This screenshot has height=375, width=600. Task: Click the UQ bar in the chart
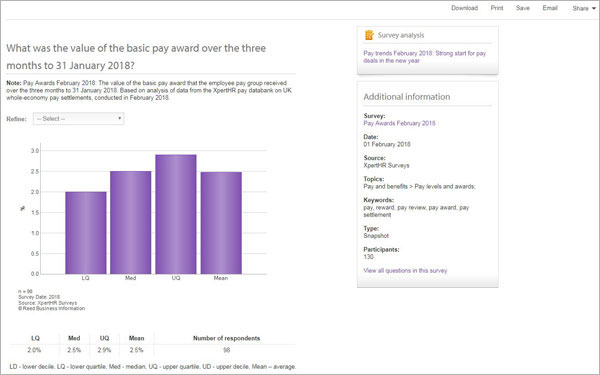(176, 214)
